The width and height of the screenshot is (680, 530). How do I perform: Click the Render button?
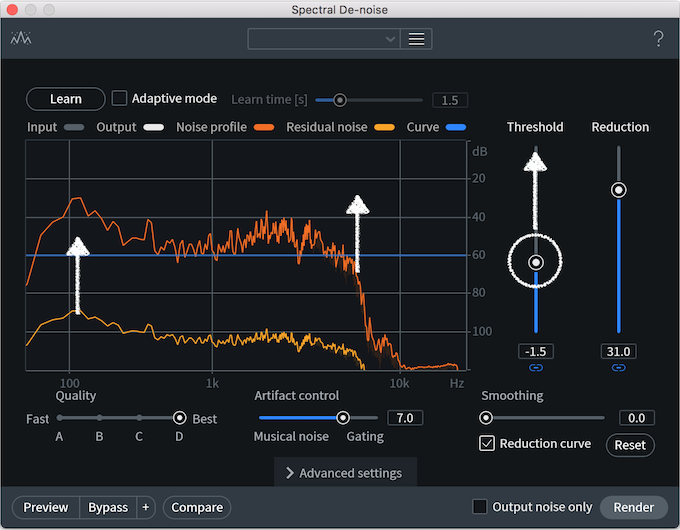634,507
